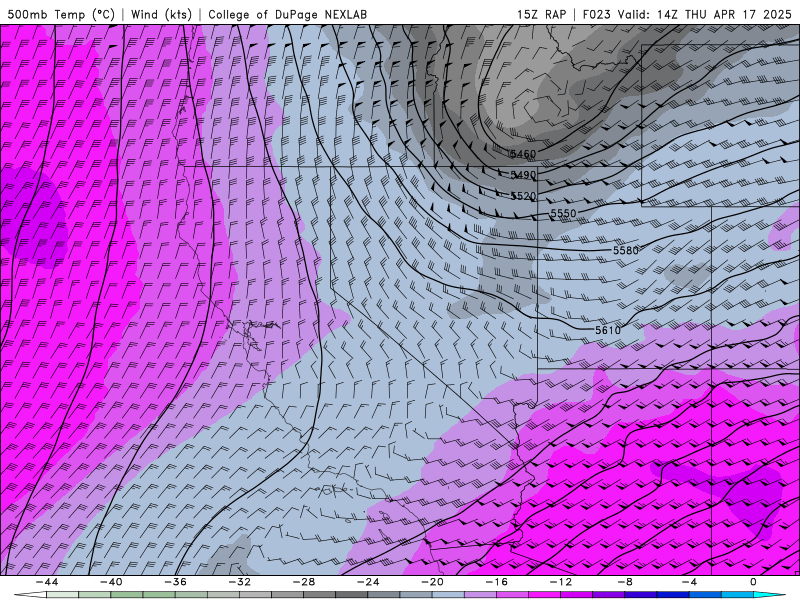Click the -16 color scale label
The image size is (800, 600).
[496, 582]
